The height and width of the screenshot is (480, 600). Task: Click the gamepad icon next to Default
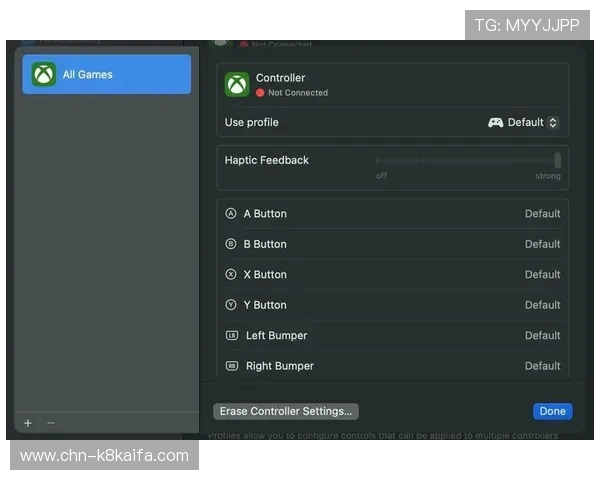[x=495, y=122]
